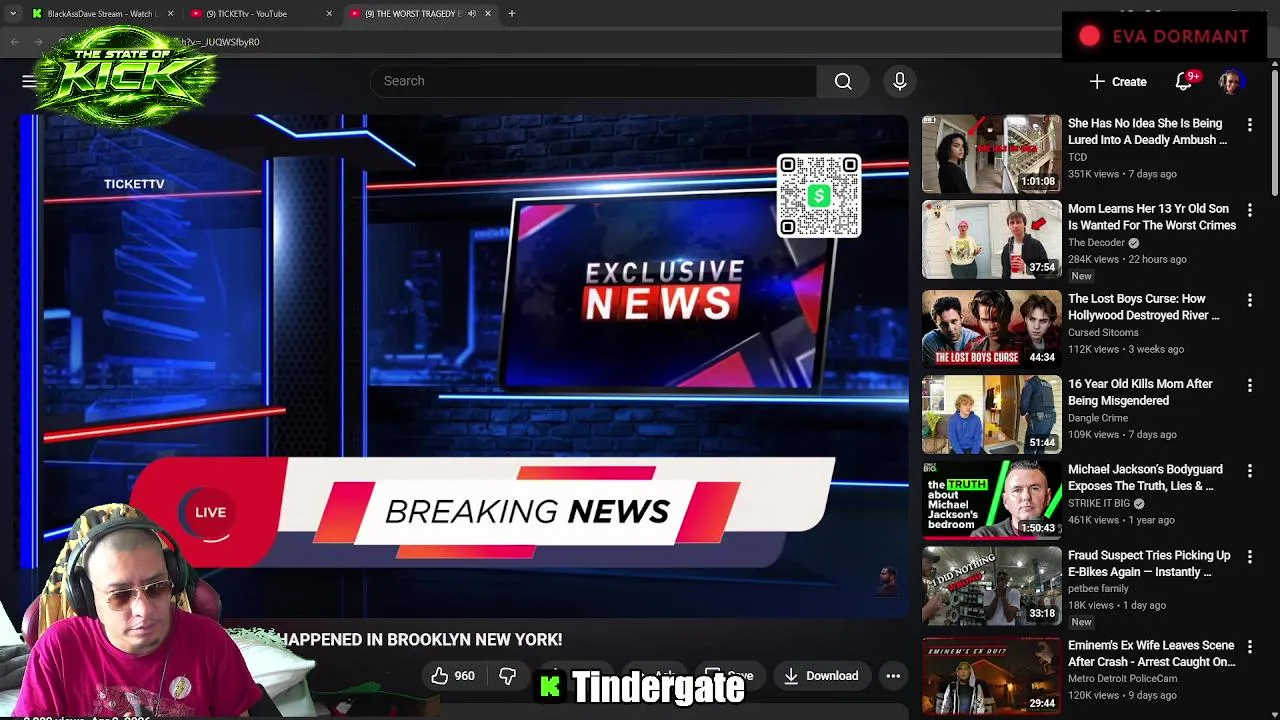Open options for 'Michael Jackson's Bodyguard' video
The height and width of the screenshot is (720, 1280).
coord(1249,470)
